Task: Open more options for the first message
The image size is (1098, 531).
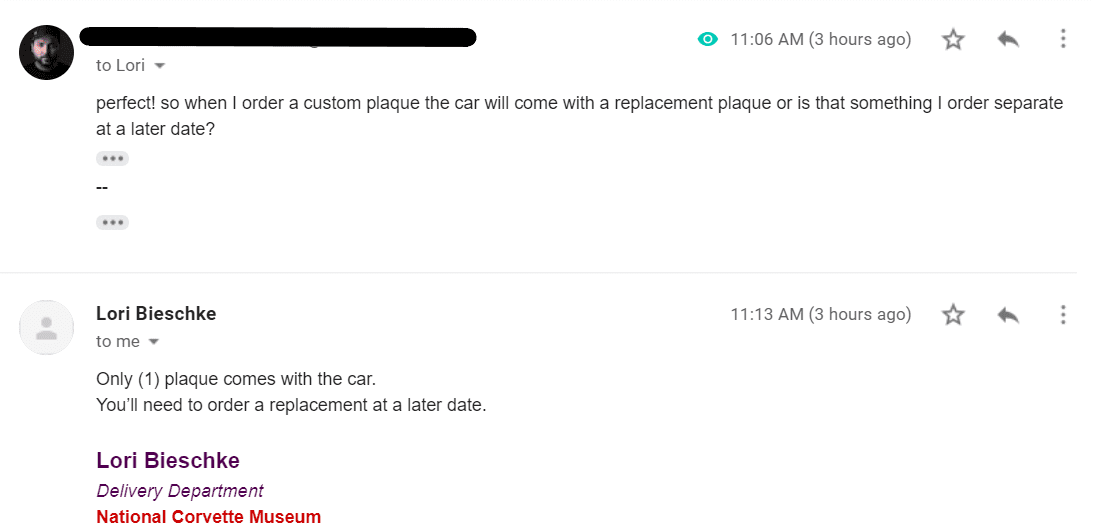Action: click(1062, 40)
